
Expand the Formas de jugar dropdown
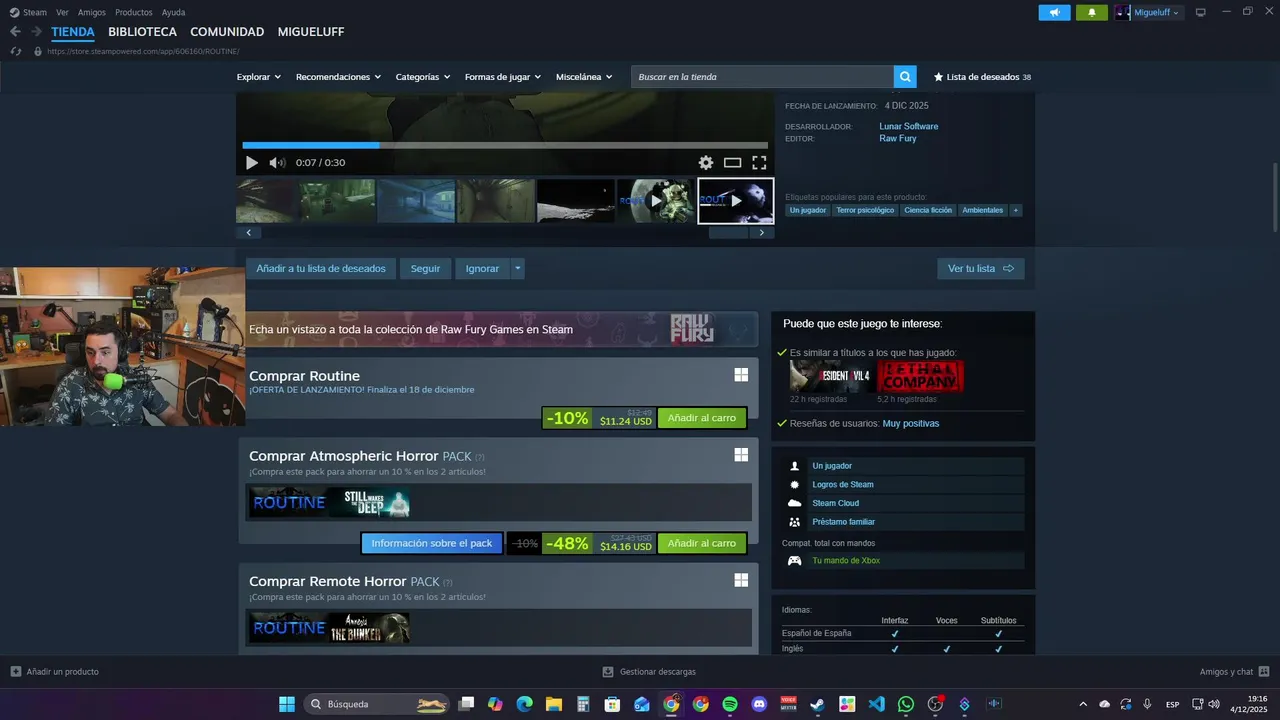coord(502,77)
